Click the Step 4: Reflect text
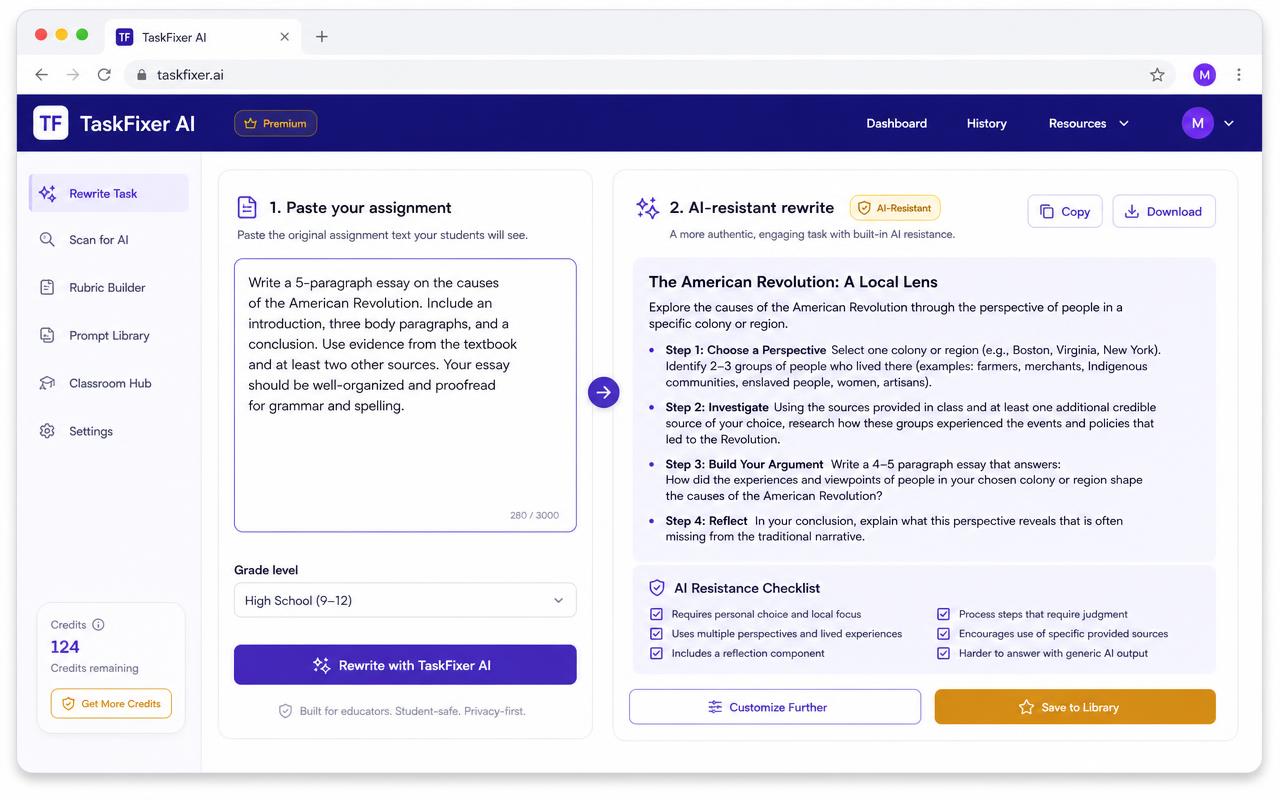This screenshot has height=800, width=1280. coord(707,521)
